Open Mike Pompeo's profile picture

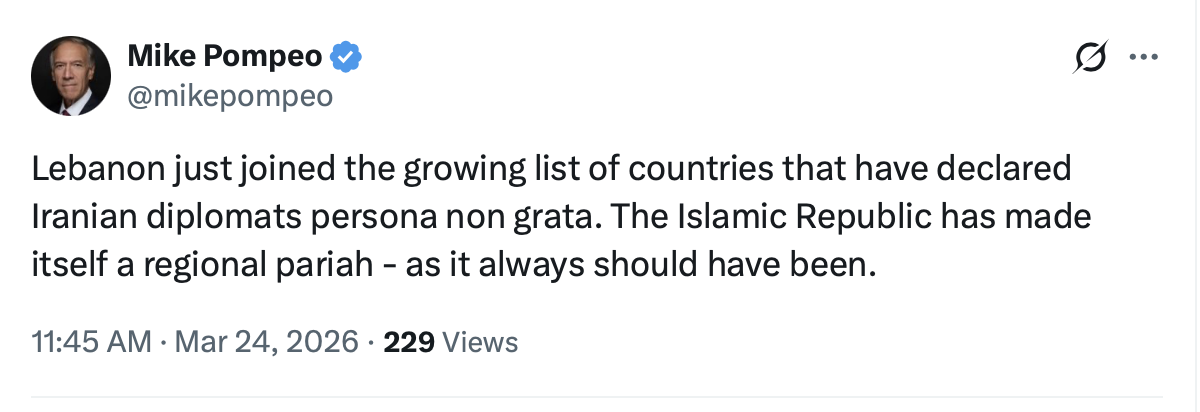click(x=70, y=78)
